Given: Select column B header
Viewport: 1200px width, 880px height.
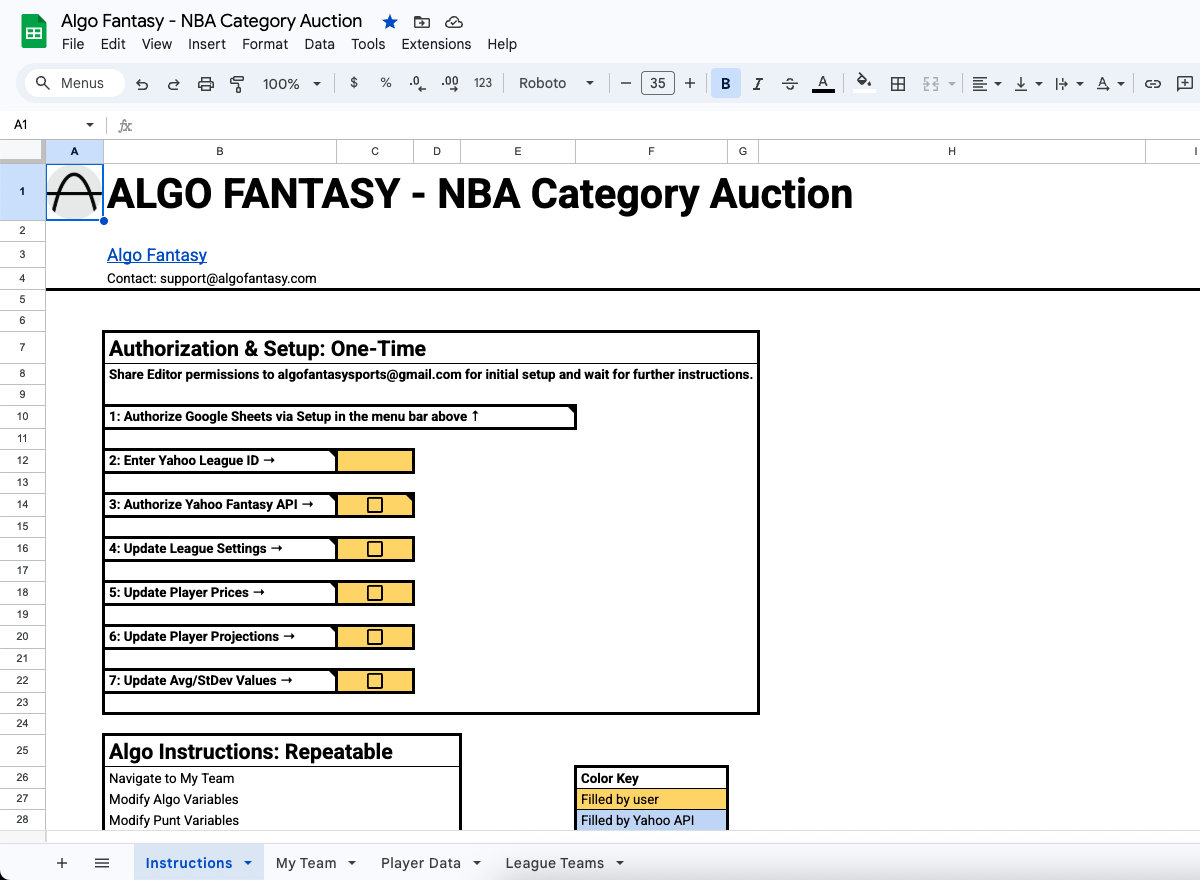Looking at the screenshot, I should click(x=220, y=151).
